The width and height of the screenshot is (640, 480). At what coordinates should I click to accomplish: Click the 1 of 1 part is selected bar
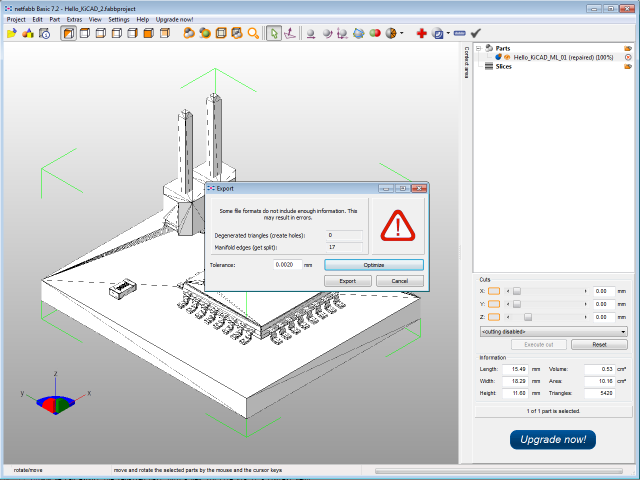click(x=553, y=411)
